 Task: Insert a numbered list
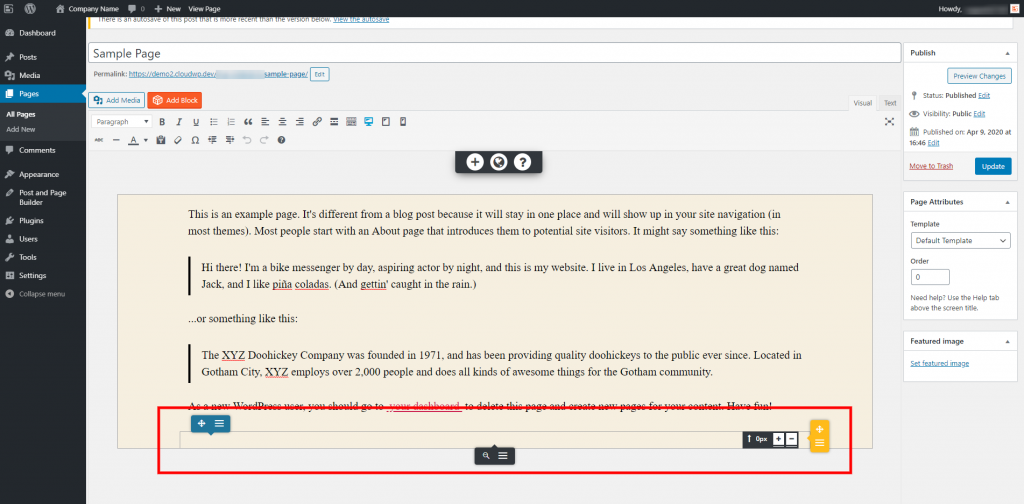coord(231,121)
